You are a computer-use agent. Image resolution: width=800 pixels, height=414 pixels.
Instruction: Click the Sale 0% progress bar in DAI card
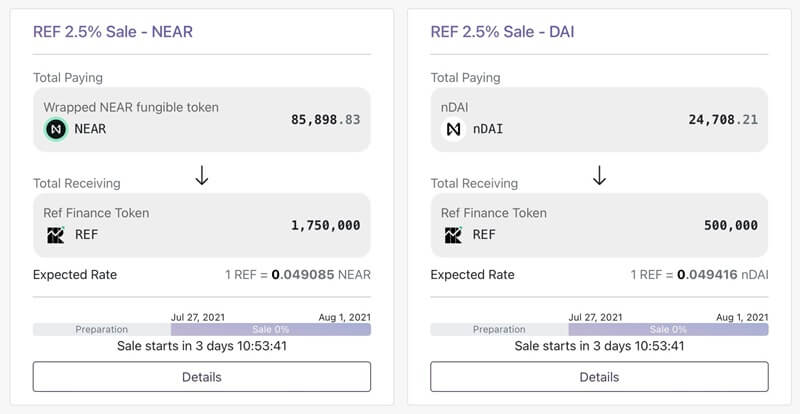pos(668,329)
